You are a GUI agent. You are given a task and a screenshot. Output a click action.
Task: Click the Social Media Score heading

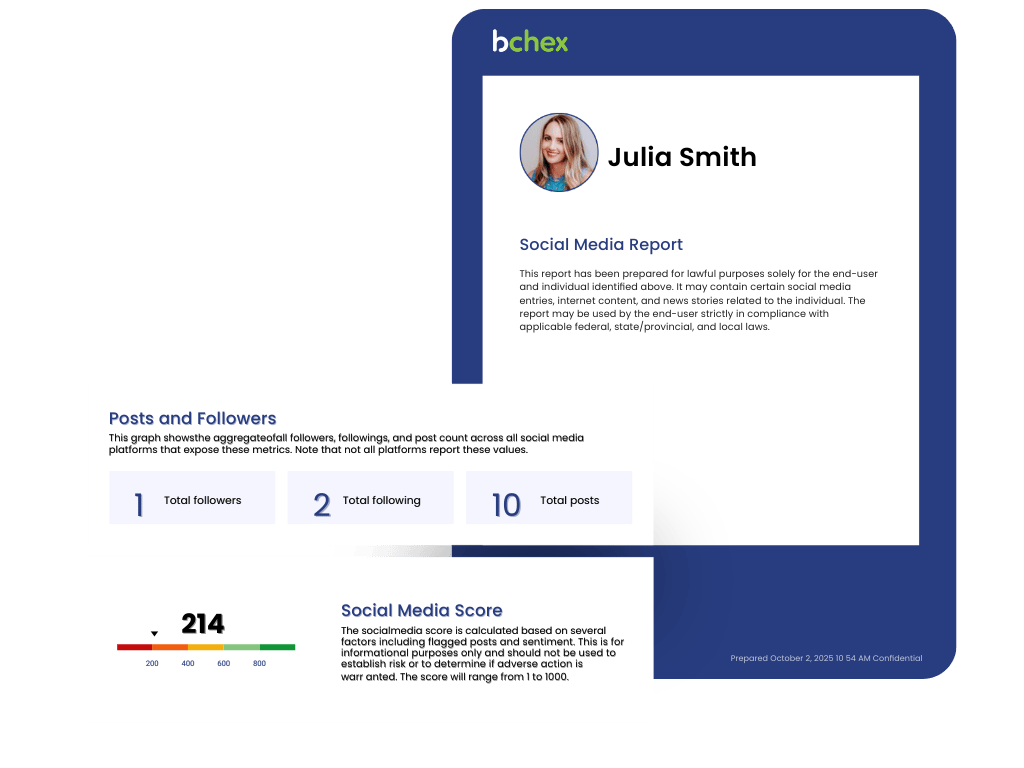pos(421,610)
